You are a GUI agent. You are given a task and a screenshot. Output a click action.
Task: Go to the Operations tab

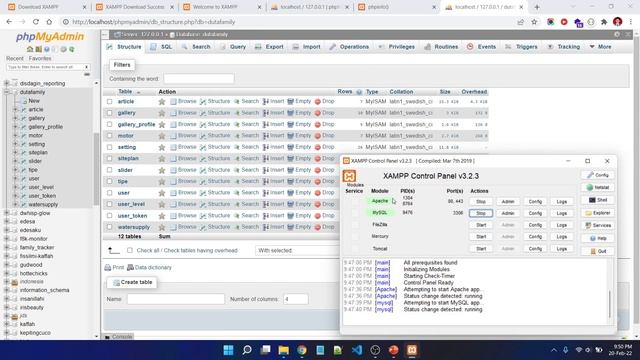point(349,47)
